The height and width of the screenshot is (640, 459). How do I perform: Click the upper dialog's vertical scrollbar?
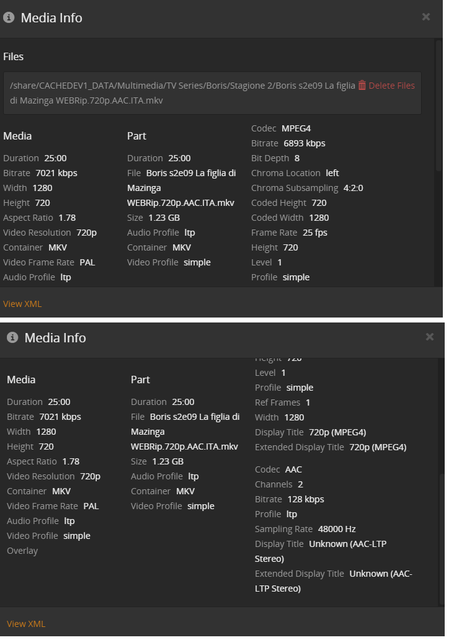439,105
